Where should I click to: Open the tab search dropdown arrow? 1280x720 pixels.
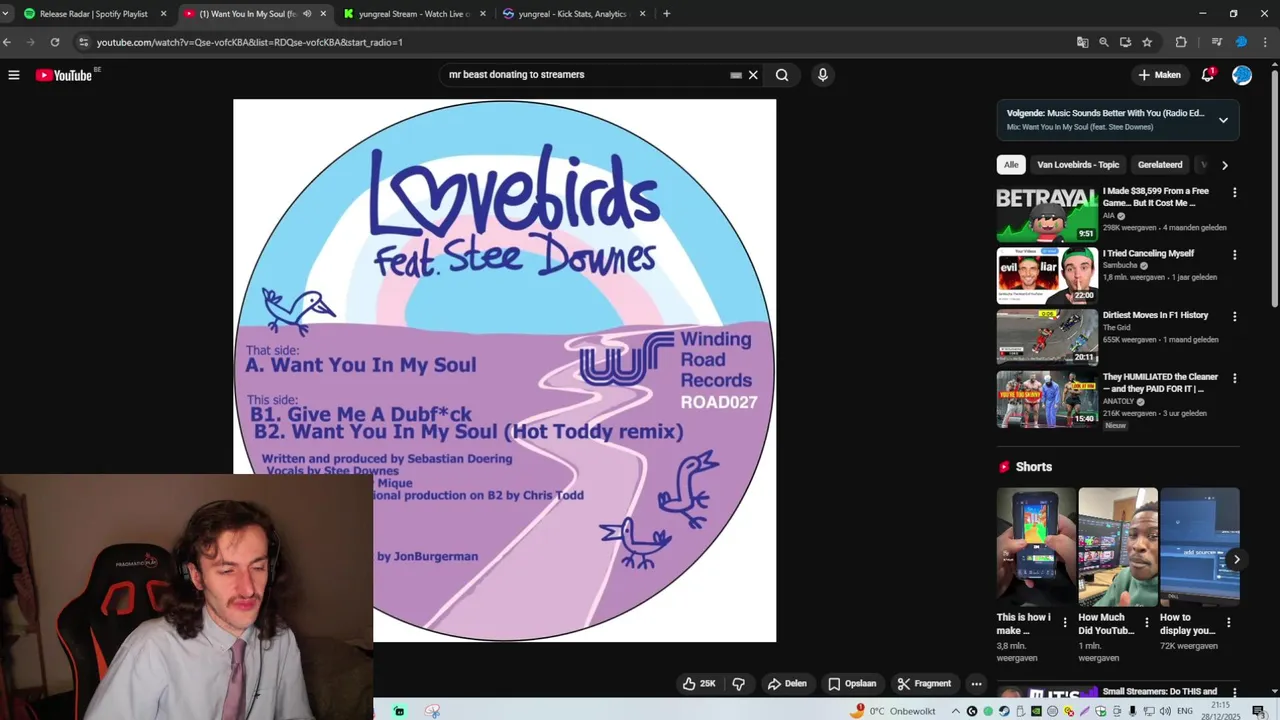point(7,14)
